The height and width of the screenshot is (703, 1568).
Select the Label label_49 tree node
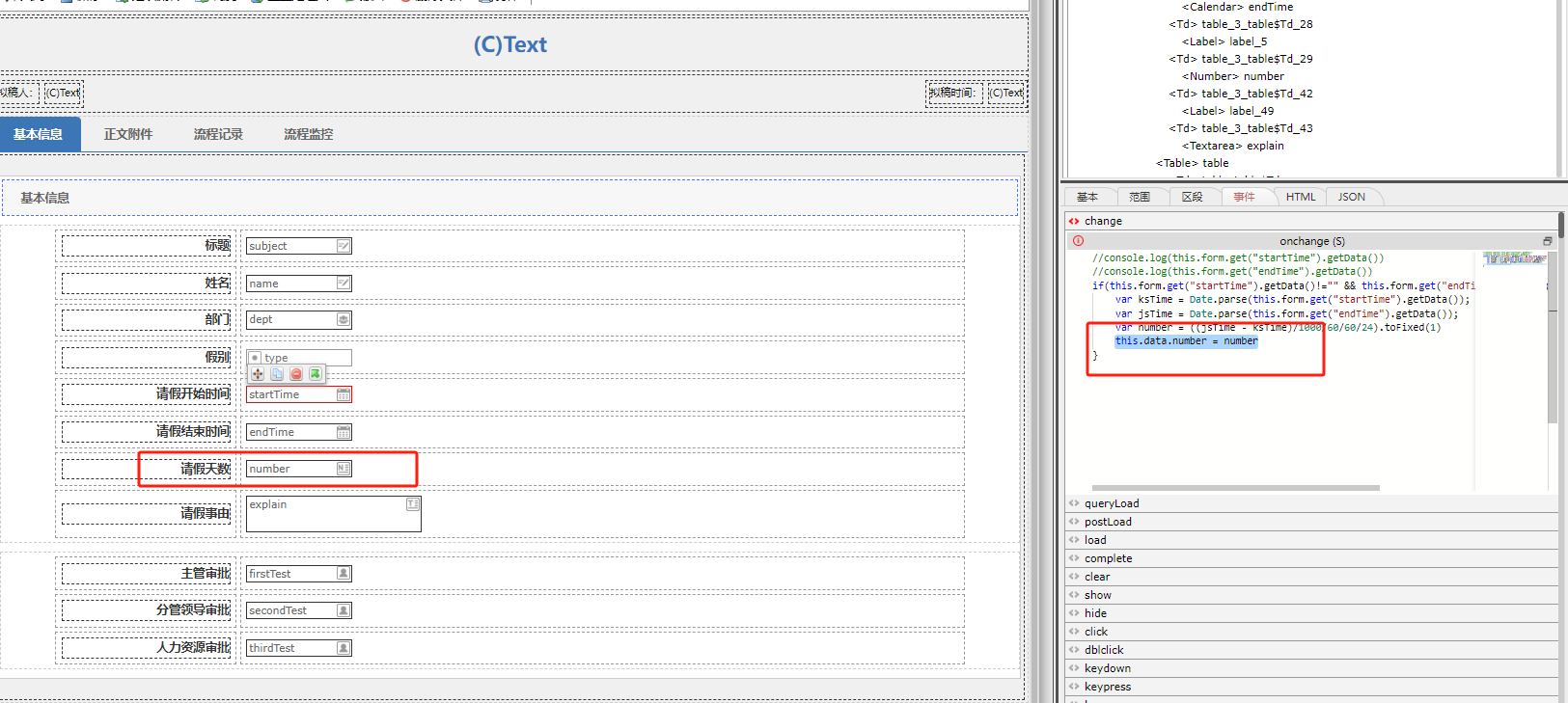1228,111
